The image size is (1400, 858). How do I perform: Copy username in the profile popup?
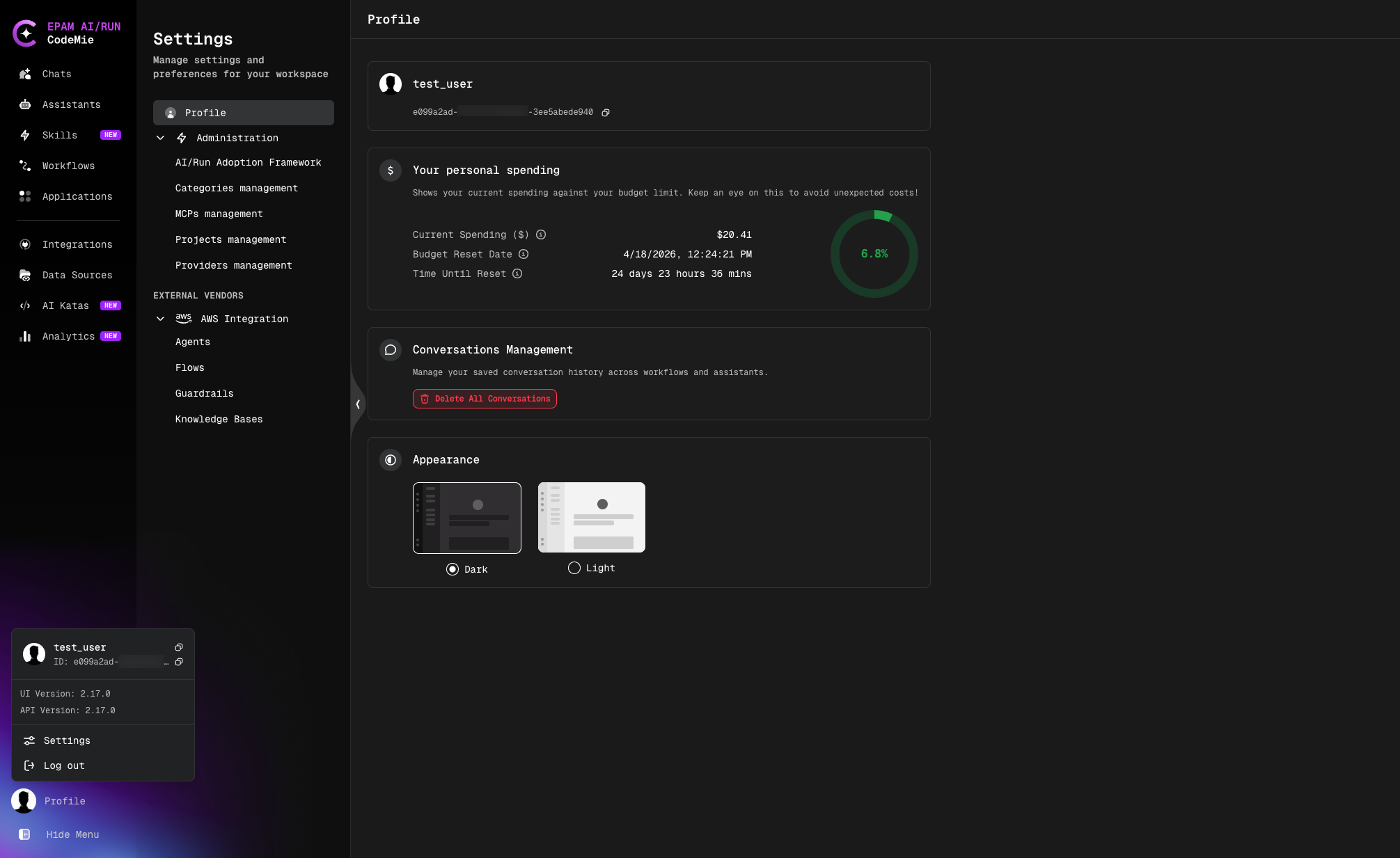coord(179,647)
